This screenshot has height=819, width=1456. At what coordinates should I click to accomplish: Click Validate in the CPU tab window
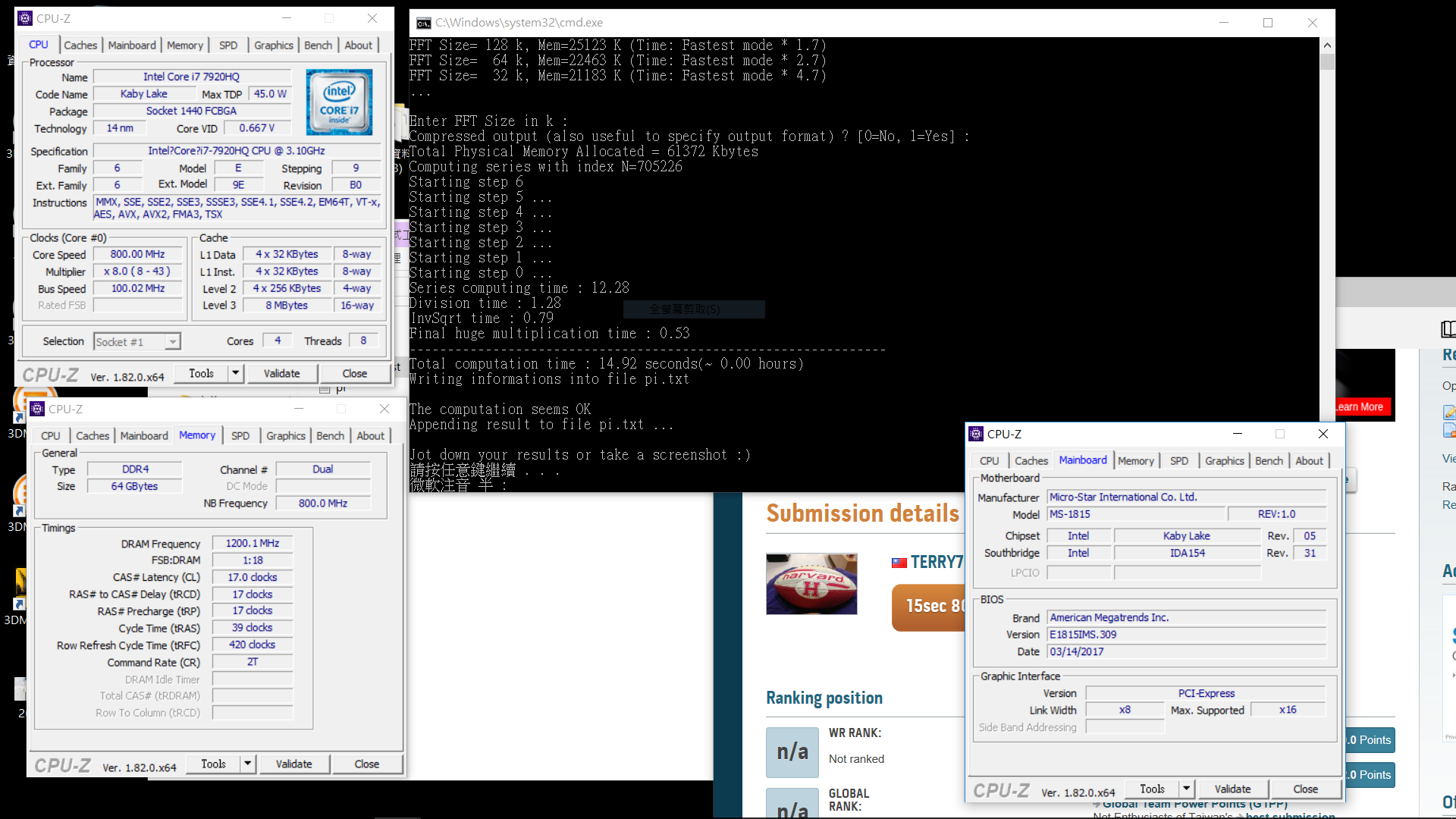click(281, 373)
